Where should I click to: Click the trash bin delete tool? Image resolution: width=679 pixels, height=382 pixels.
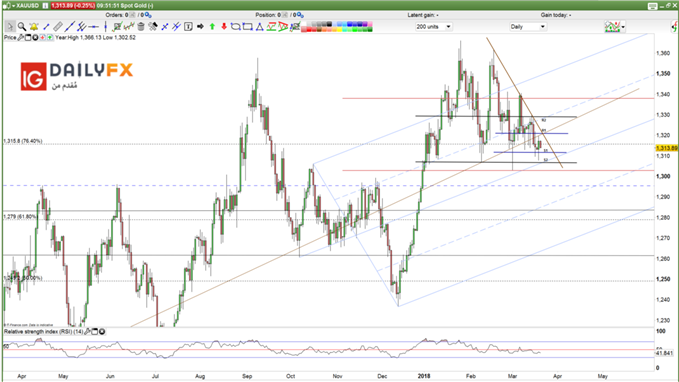141,27
